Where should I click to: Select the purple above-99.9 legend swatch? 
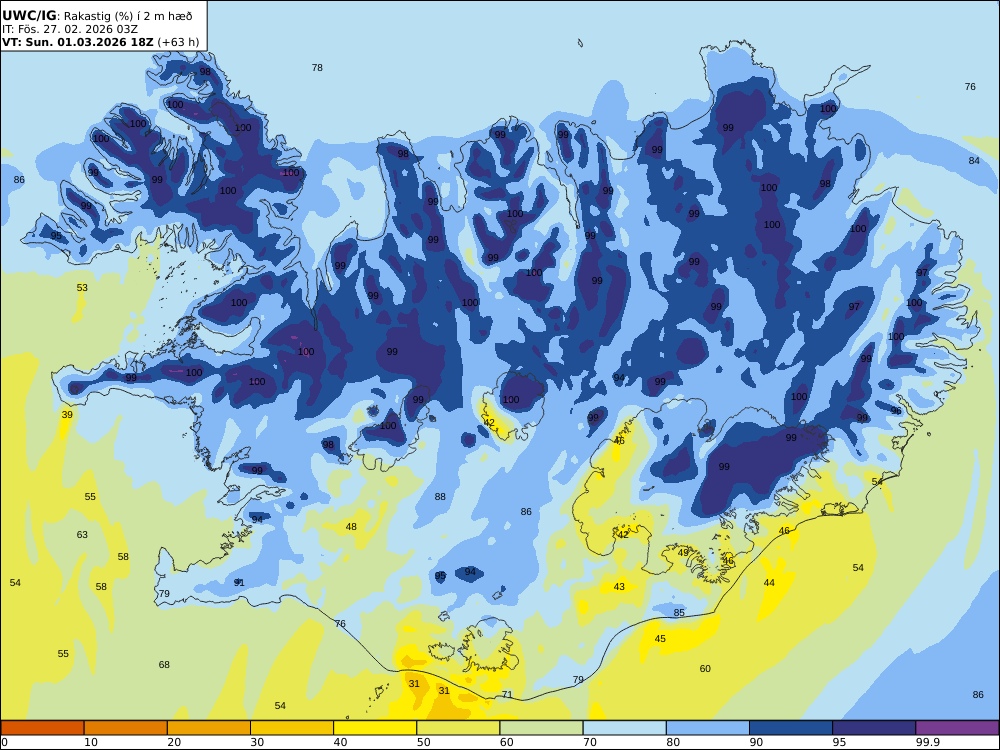pyautogui.click(x=957, y=728)
